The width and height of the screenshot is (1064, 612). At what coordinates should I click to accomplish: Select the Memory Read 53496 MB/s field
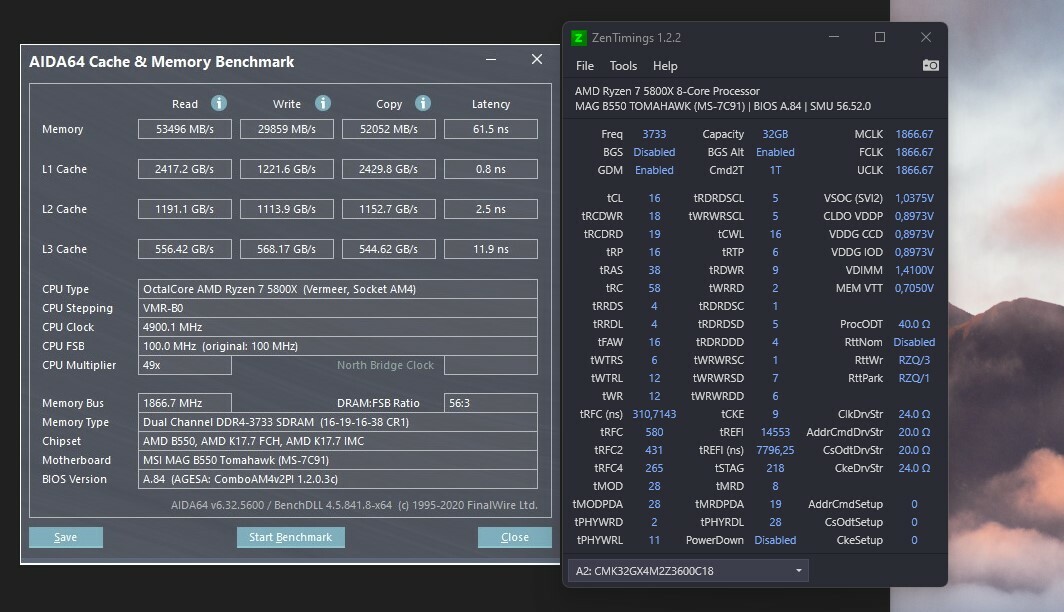tap(185, 129)
